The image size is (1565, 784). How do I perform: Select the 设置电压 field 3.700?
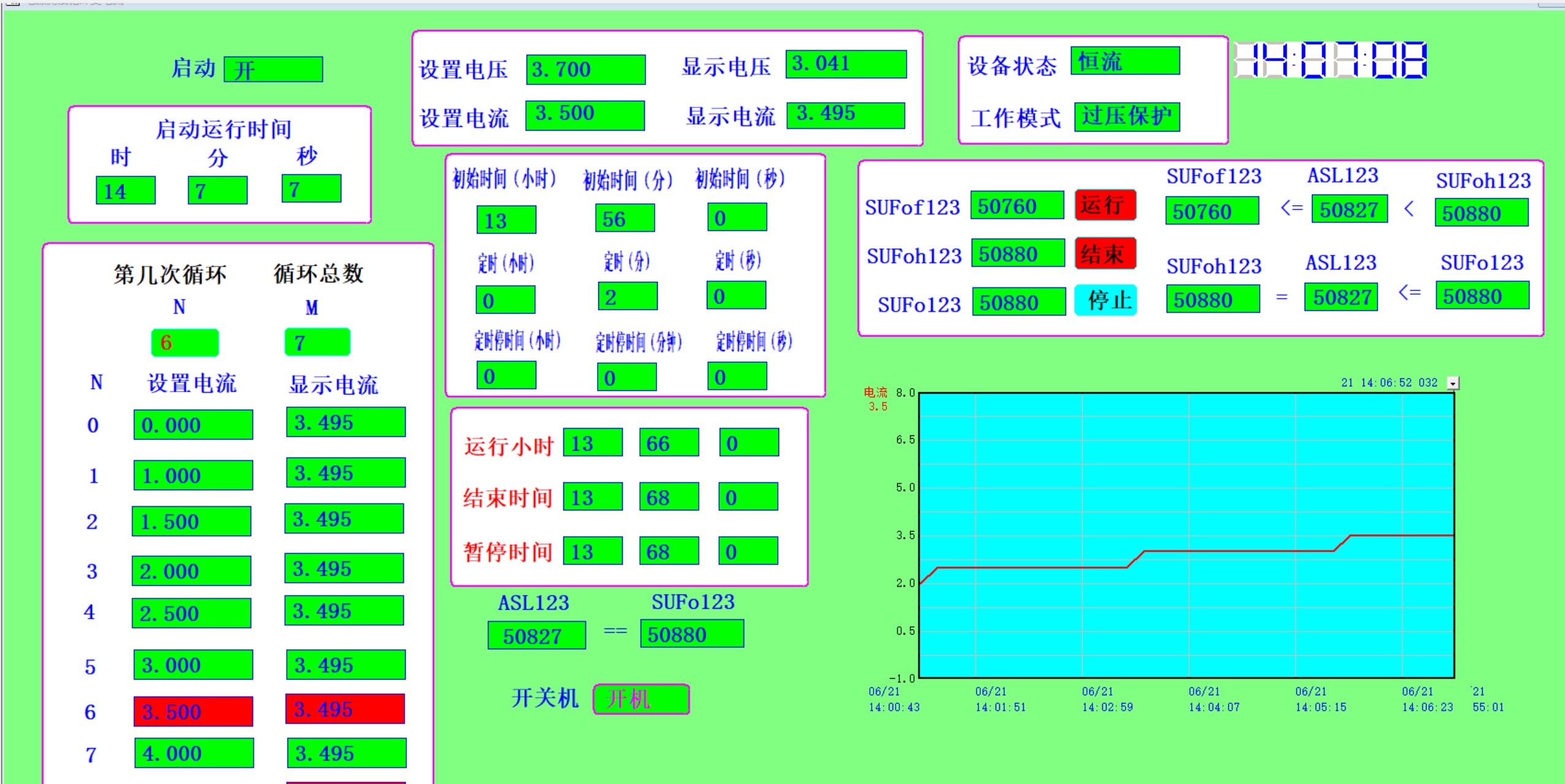click(586, 69)
